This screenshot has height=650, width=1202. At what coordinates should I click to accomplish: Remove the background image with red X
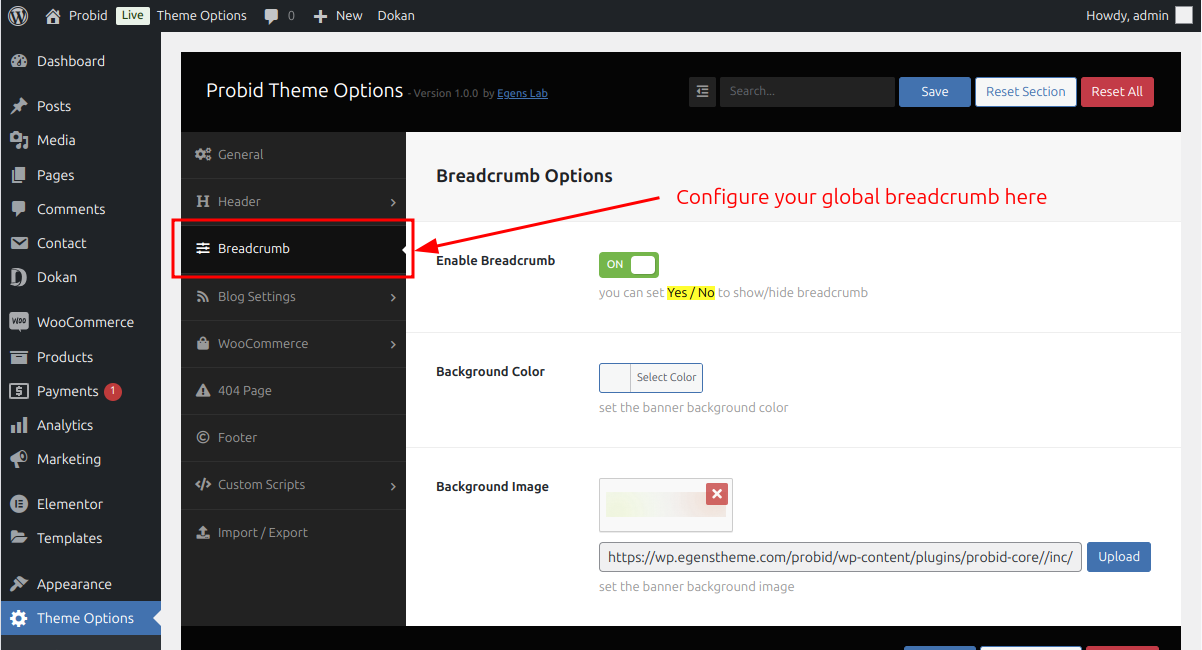pos(716,493)
